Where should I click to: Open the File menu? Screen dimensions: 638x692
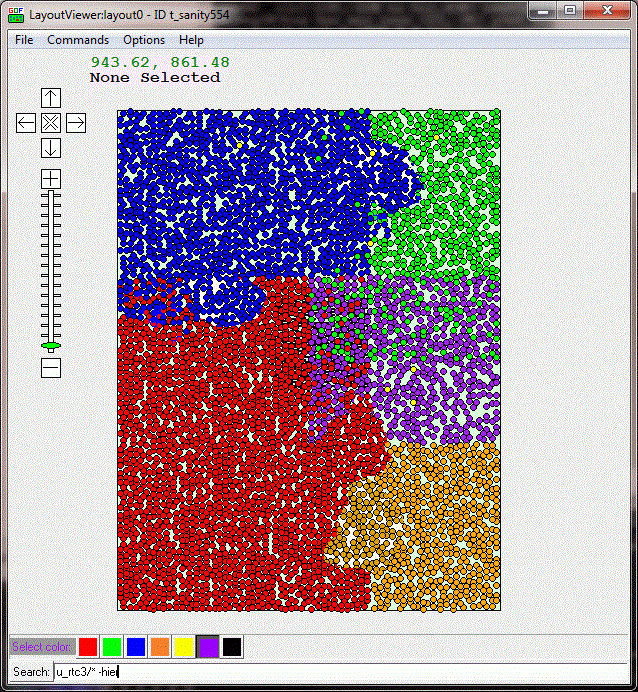pyautogui.click(x=24, y=40)
